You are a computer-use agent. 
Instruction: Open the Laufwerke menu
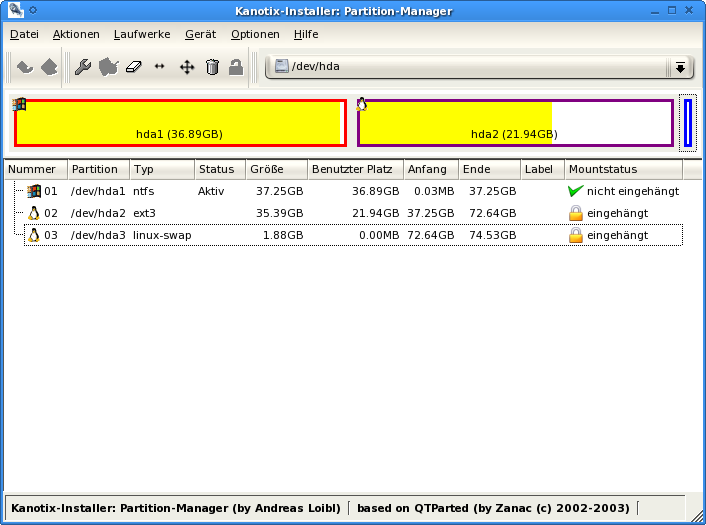(142, 34)
